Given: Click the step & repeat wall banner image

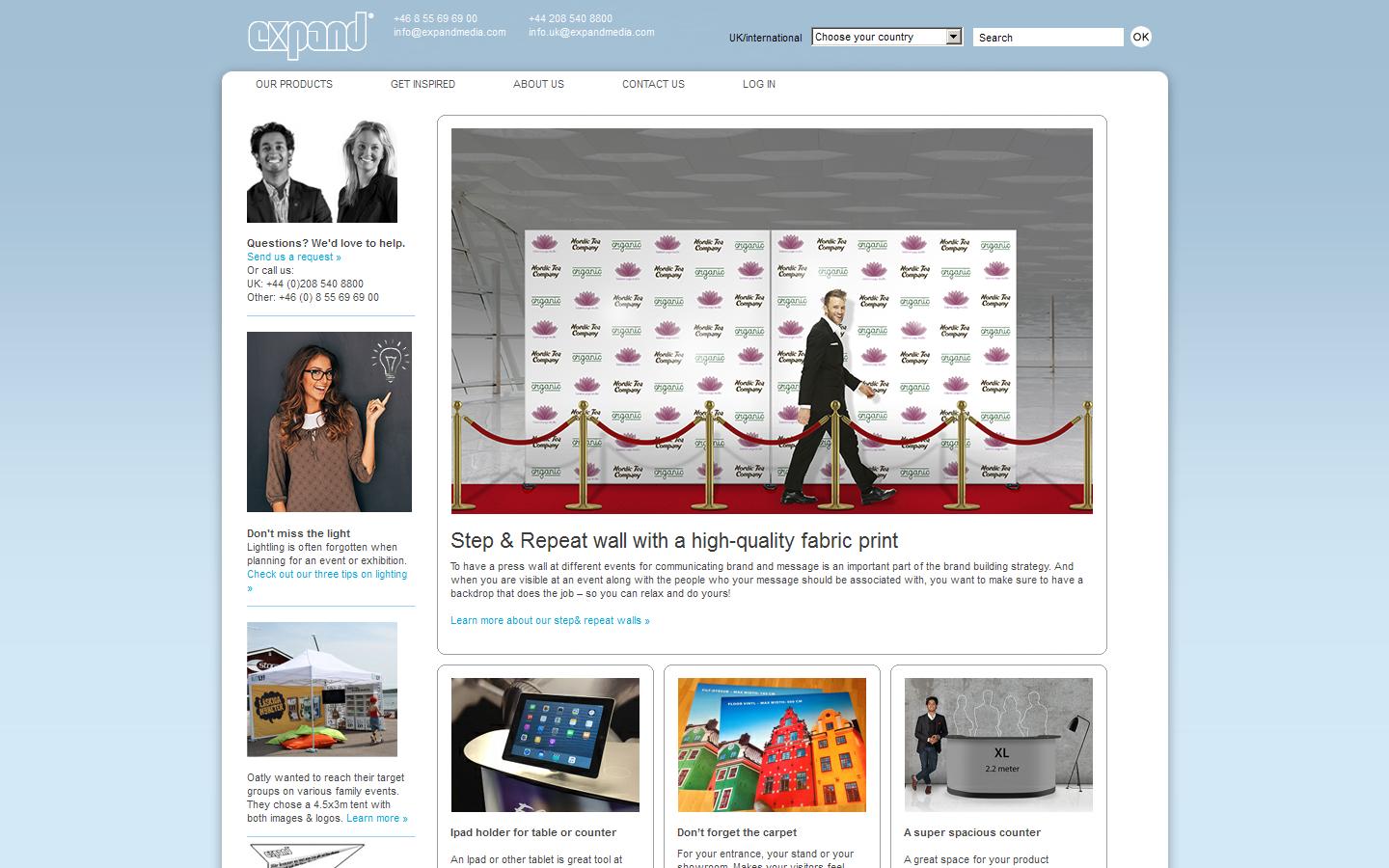Looking at the screenshot, I should point(772,321).
